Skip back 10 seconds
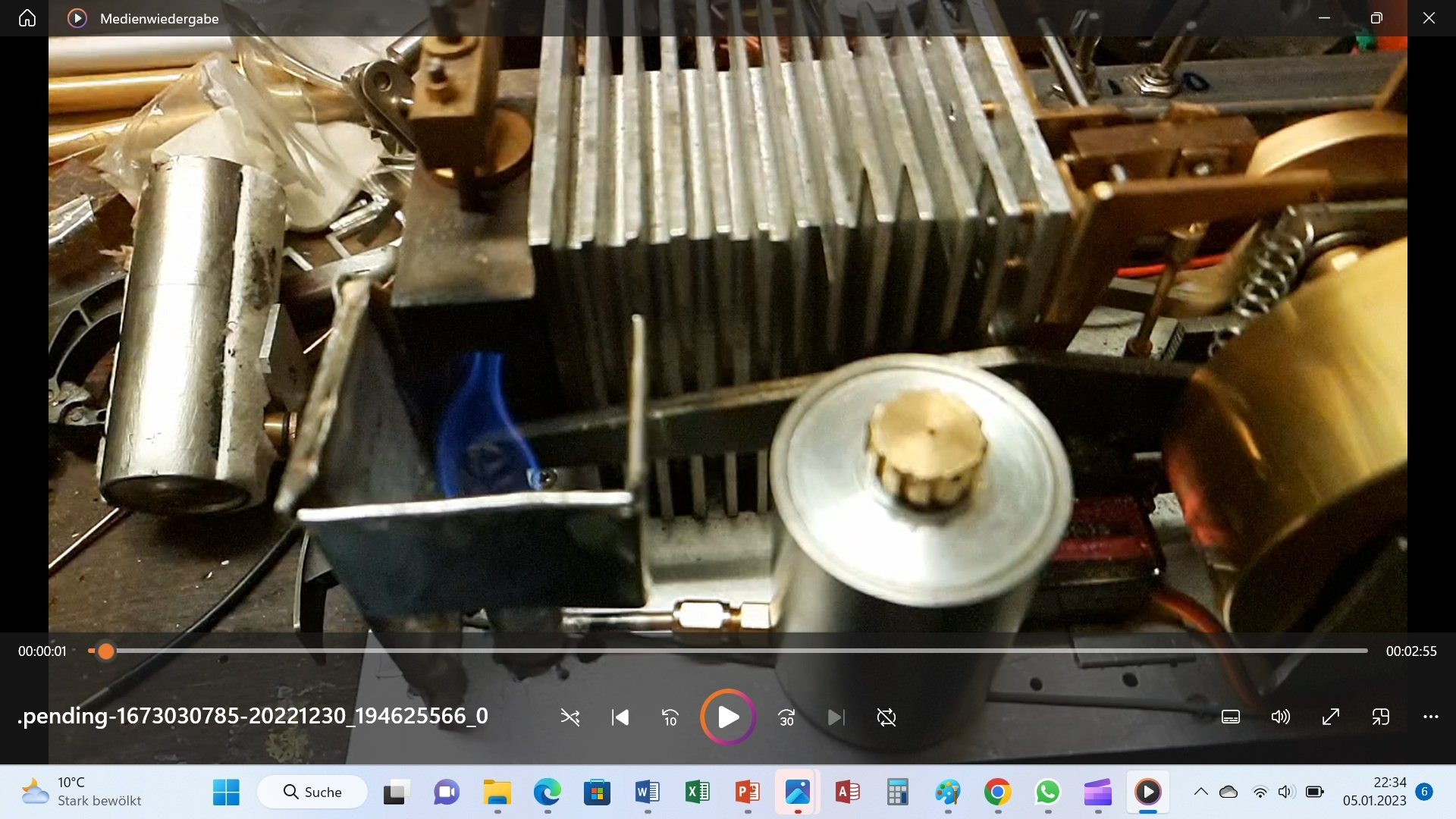The height and width of the screenshot is (819, 1456). (x=670, y=717)
